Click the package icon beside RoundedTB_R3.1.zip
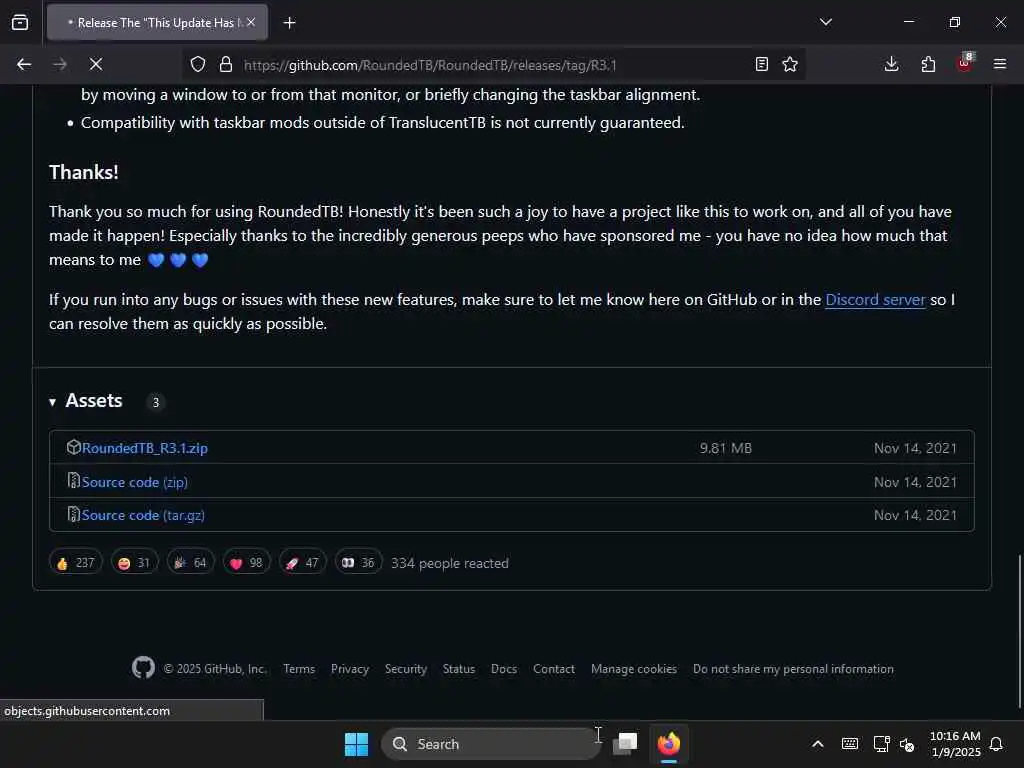Screen dimensions: 1024x768 pos(73,447)
